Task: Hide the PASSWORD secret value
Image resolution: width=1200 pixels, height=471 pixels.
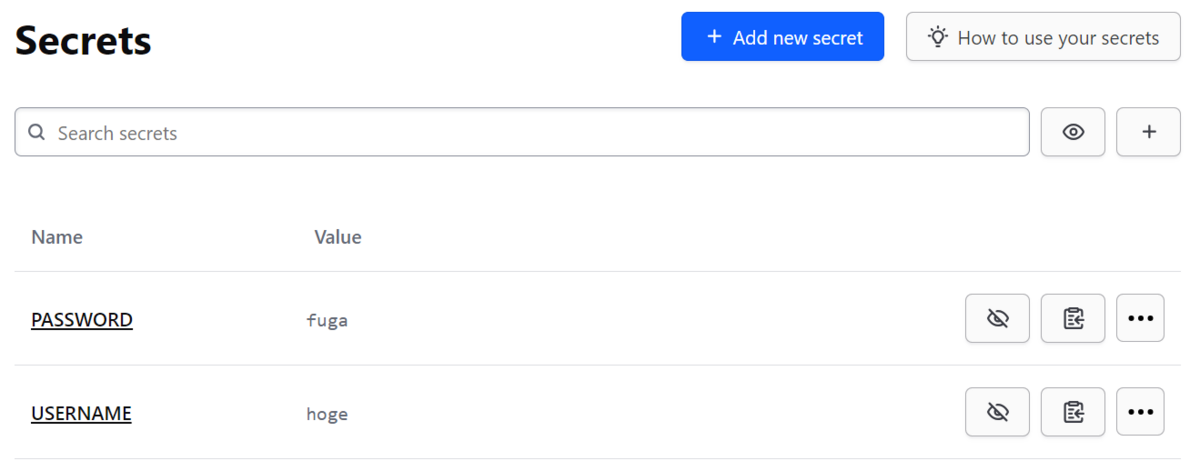Action: click(997, 318)
